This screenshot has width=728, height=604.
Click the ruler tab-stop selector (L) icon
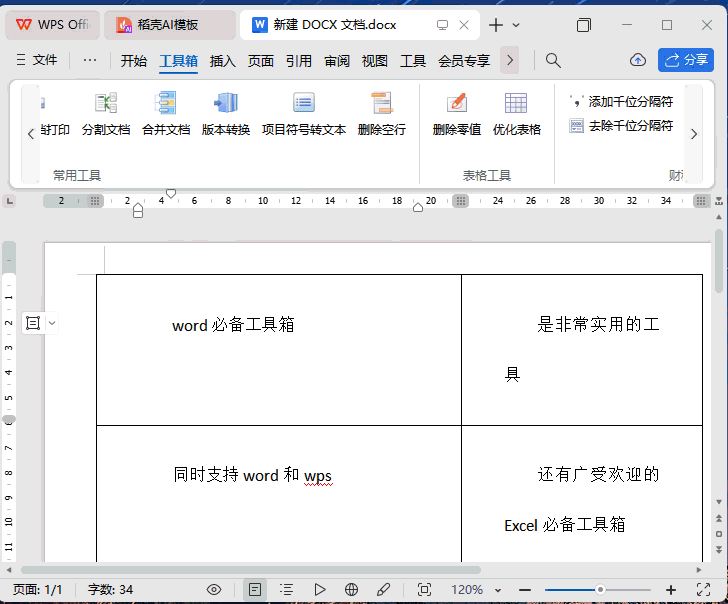pos(9,201)
